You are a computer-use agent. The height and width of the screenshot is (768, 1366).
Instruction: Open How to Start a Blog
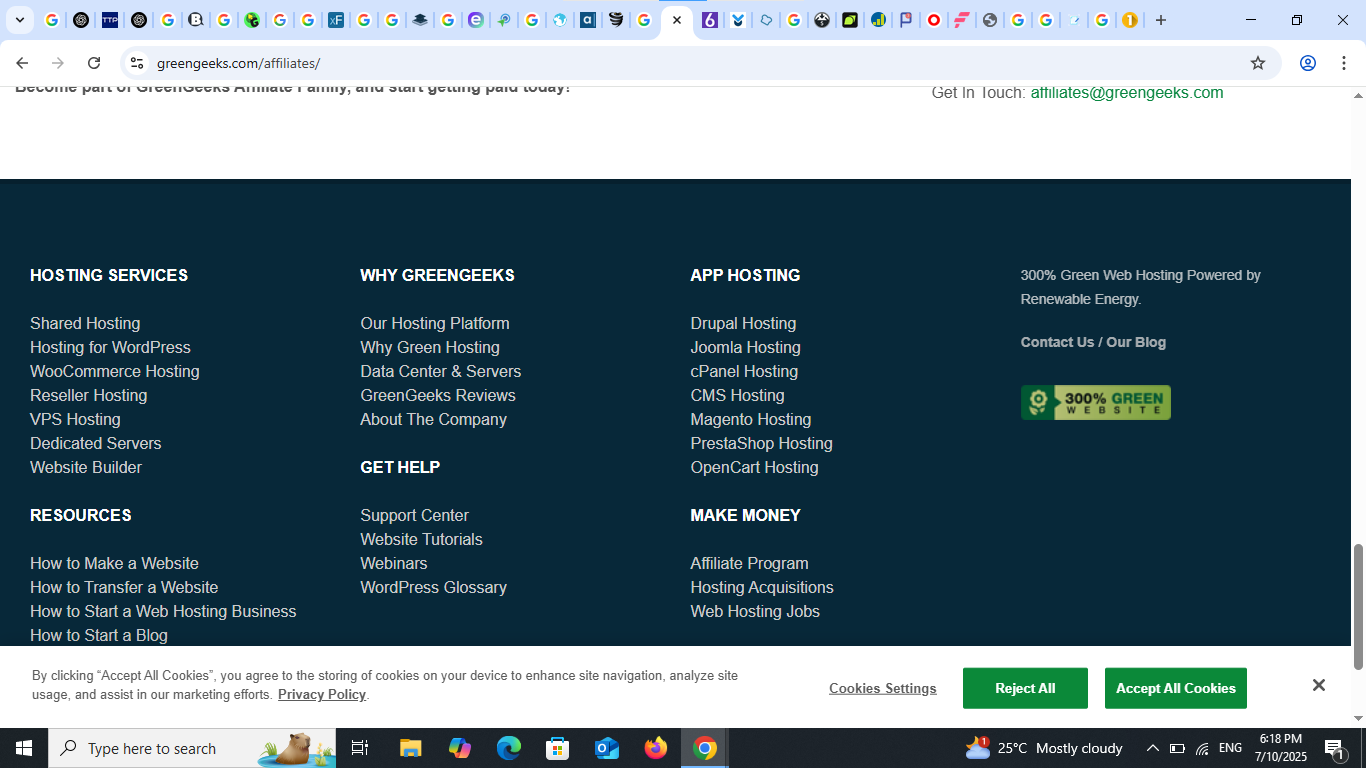point(99,635)
